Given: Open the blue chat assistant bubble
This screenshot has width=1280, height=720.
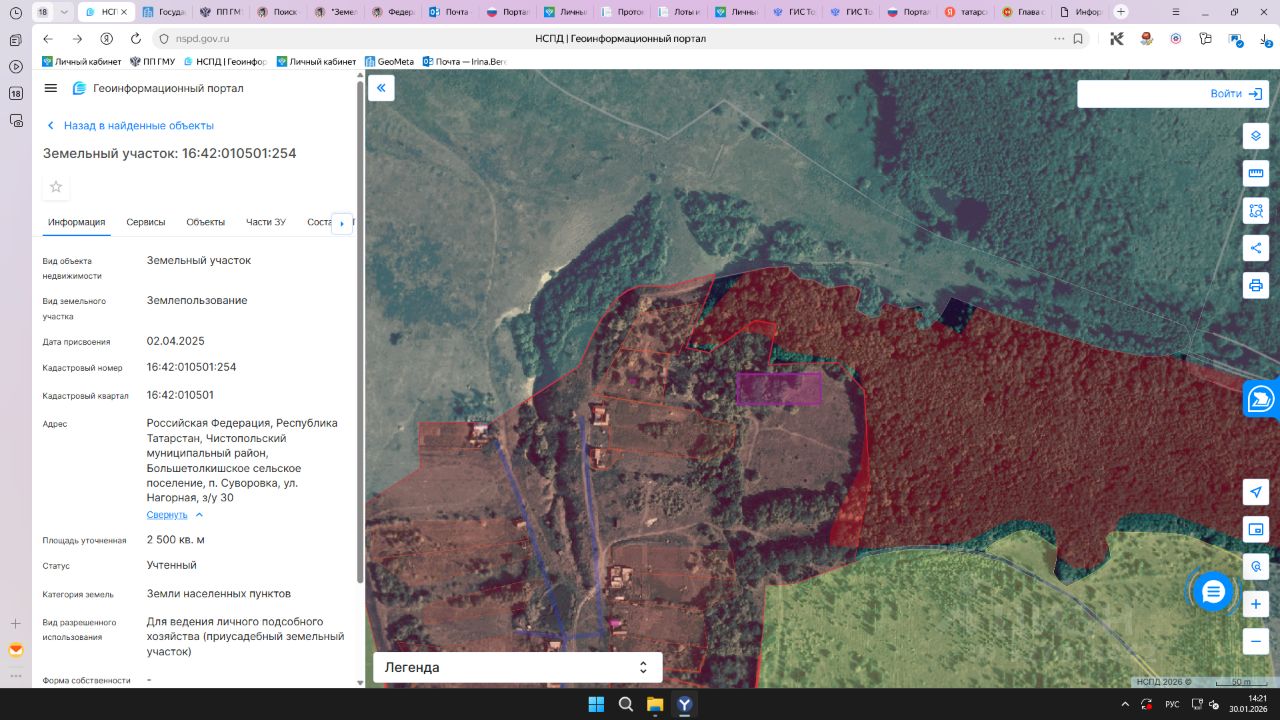Looking at the screenshot, I should coord(1213,592).
